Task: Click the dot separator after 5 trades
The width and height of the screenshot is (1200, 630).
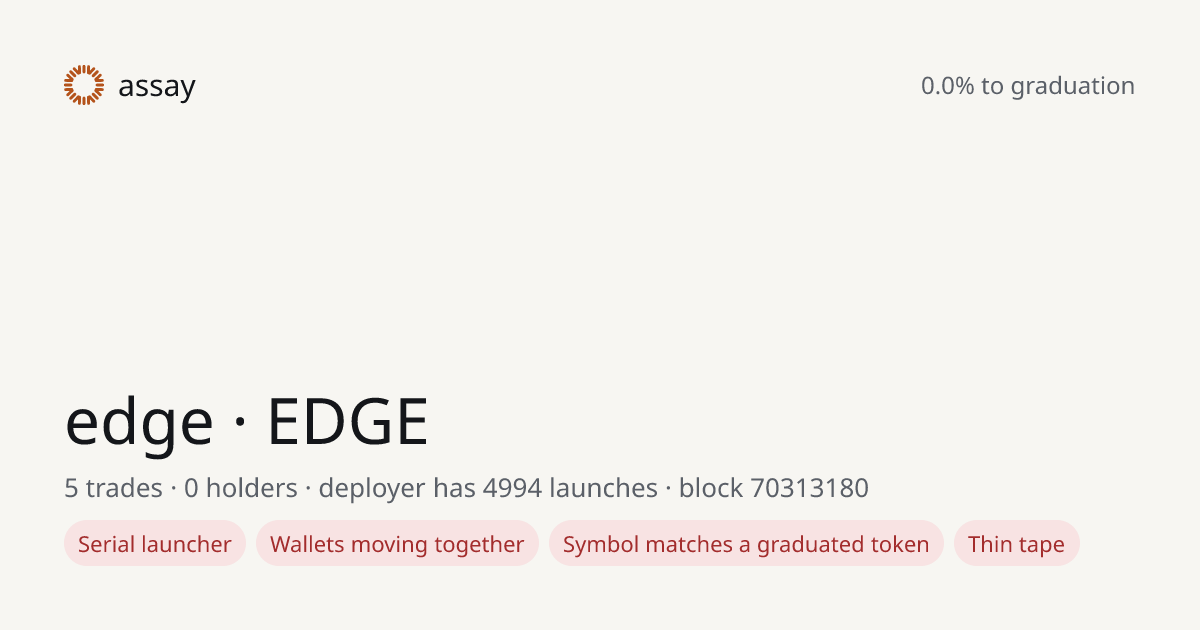Action: 173,489
